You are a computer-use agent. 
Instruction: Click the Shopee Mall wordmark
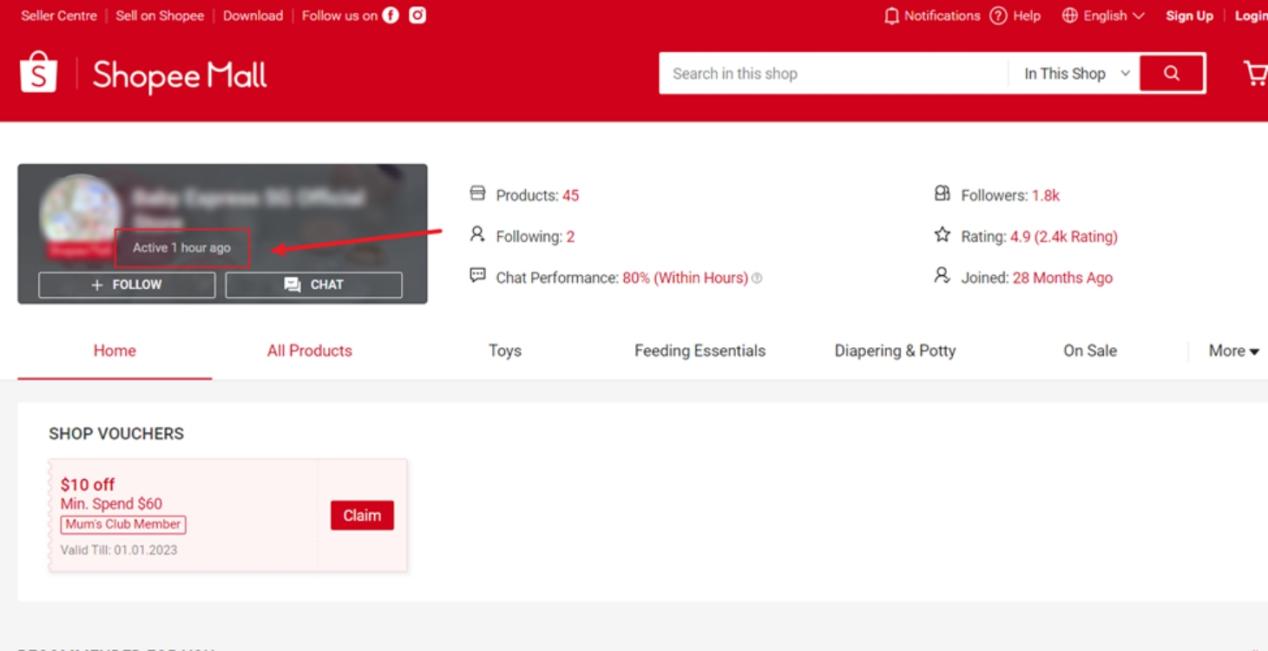click(x=180, y=75)
